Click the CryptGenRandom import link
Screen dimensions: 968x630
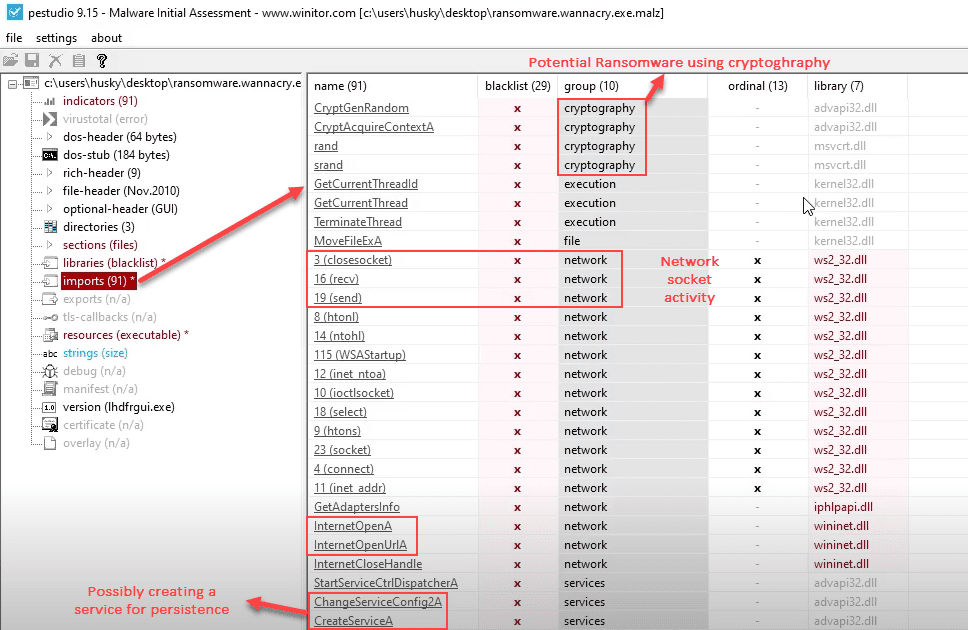pyautogui.click(x=361, y=108)
